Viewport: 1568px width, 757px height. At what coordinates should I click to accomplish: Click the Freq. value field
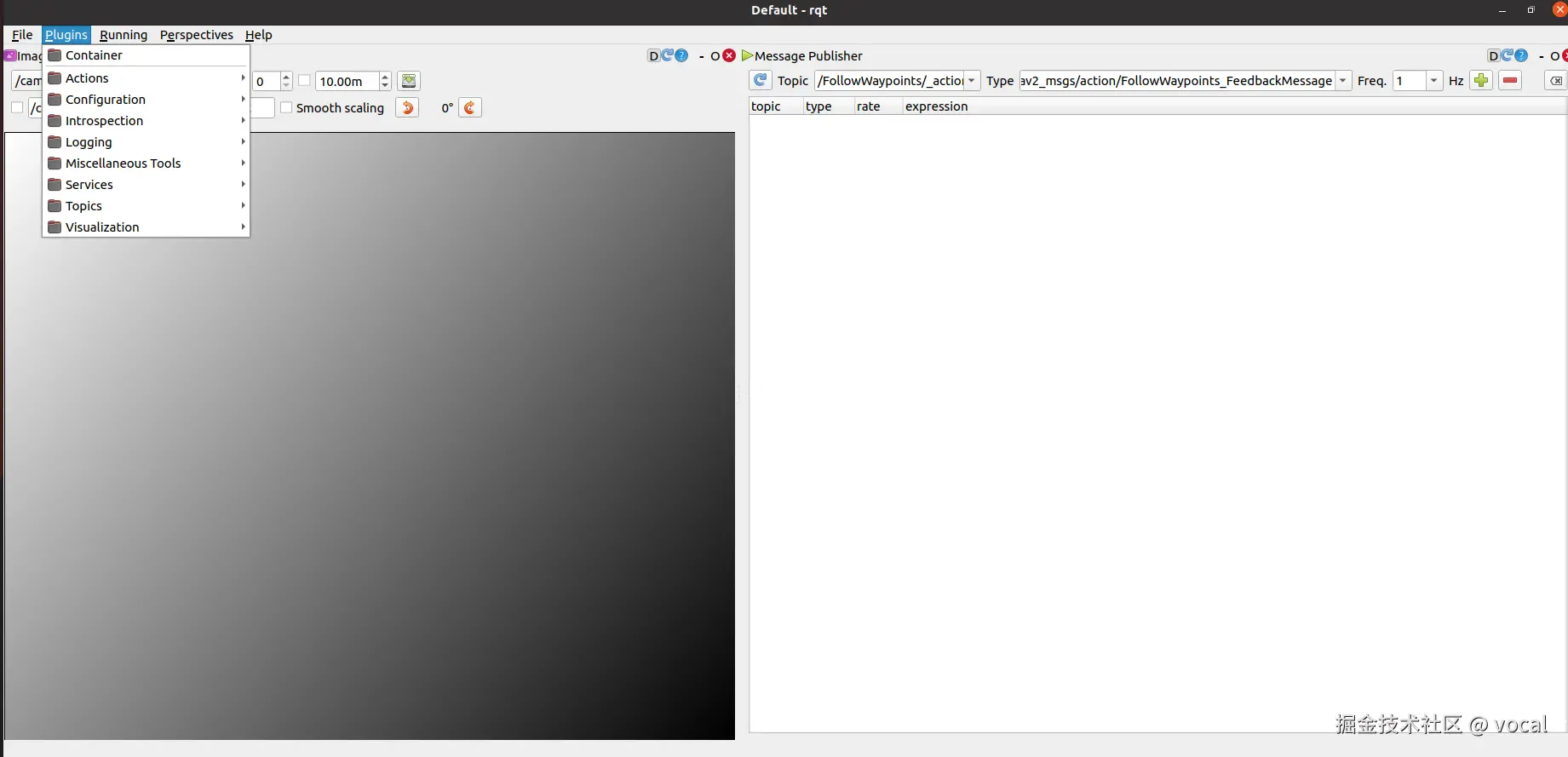1410,80
